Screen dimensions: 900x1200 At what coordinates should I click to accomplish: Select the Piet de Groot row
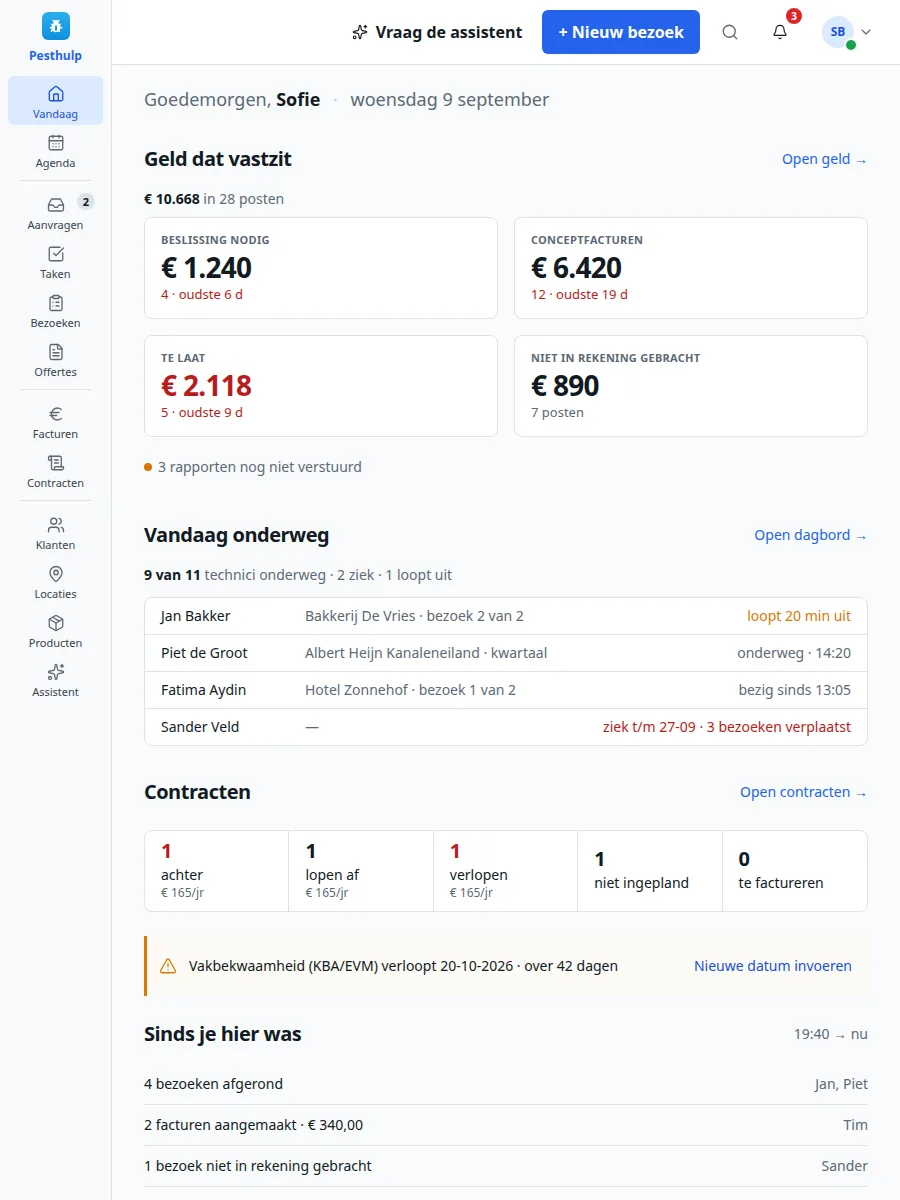point(506,653)
